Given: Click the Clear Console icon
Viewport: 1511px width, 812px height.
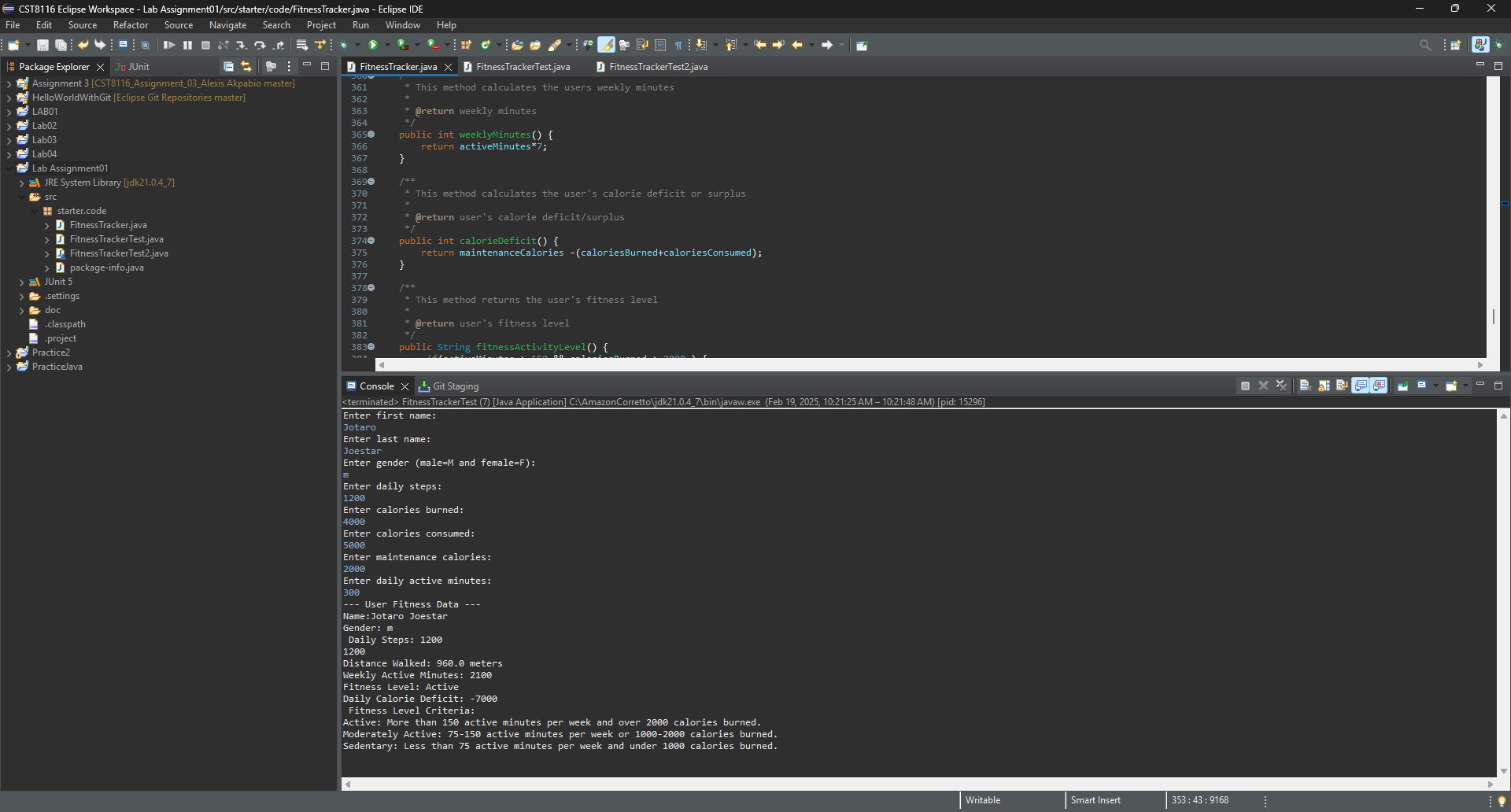Looking at the screenshot, I should 1304,386.
